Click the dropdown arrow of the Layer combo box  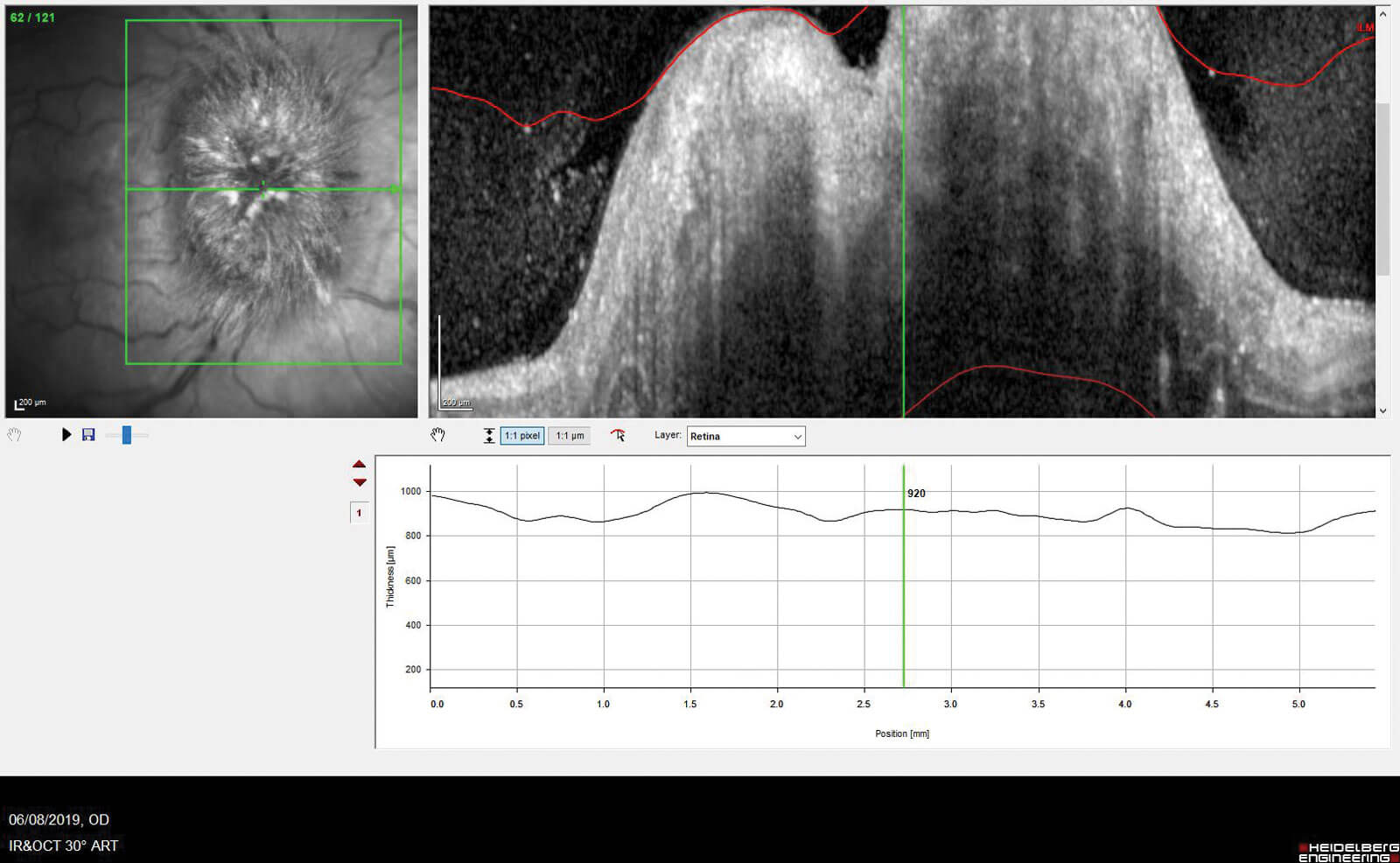click(x=797, y=436)
